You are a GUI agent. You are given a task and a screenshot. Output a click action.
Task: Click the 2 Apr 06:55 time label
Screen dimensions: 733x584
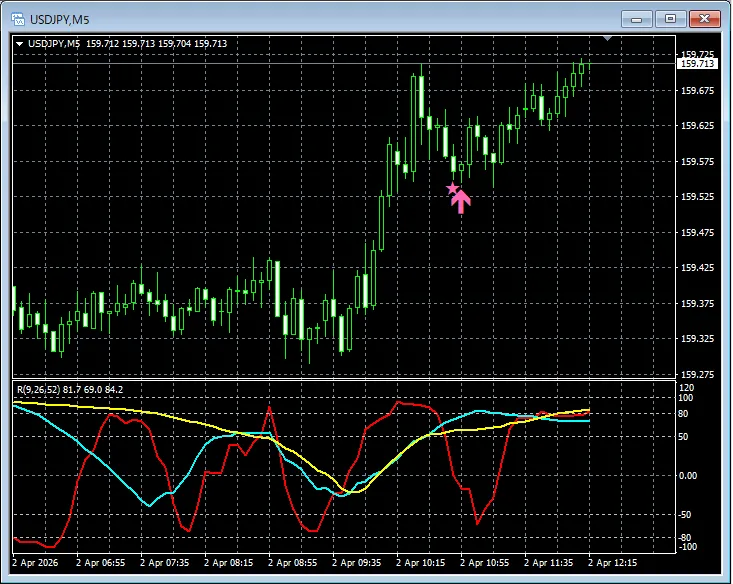tap(101, 562)
